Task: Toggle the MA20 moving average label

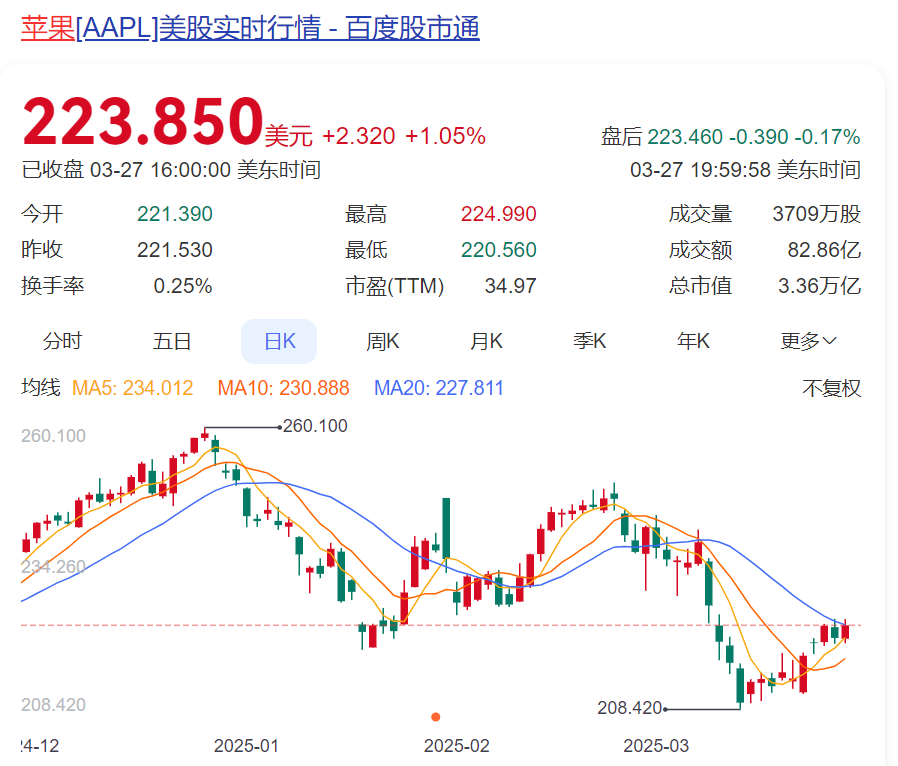Action: (x=438, y=388)
